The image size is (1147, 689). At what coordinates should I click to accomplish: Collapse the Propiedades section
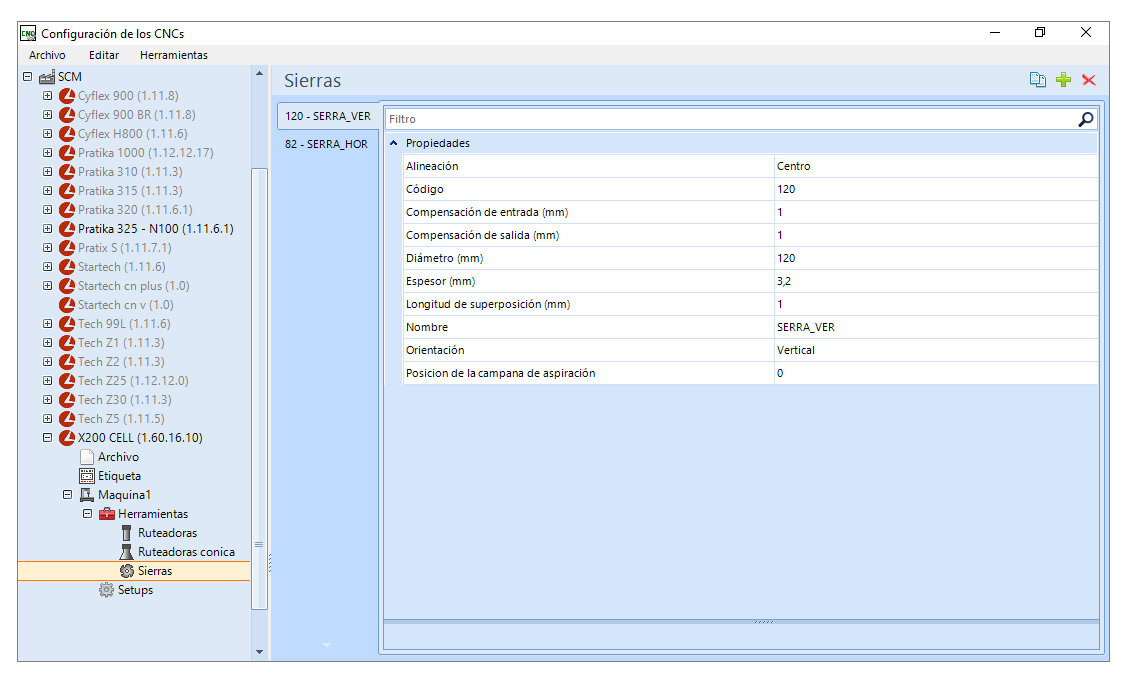click(x=394, y=143)
